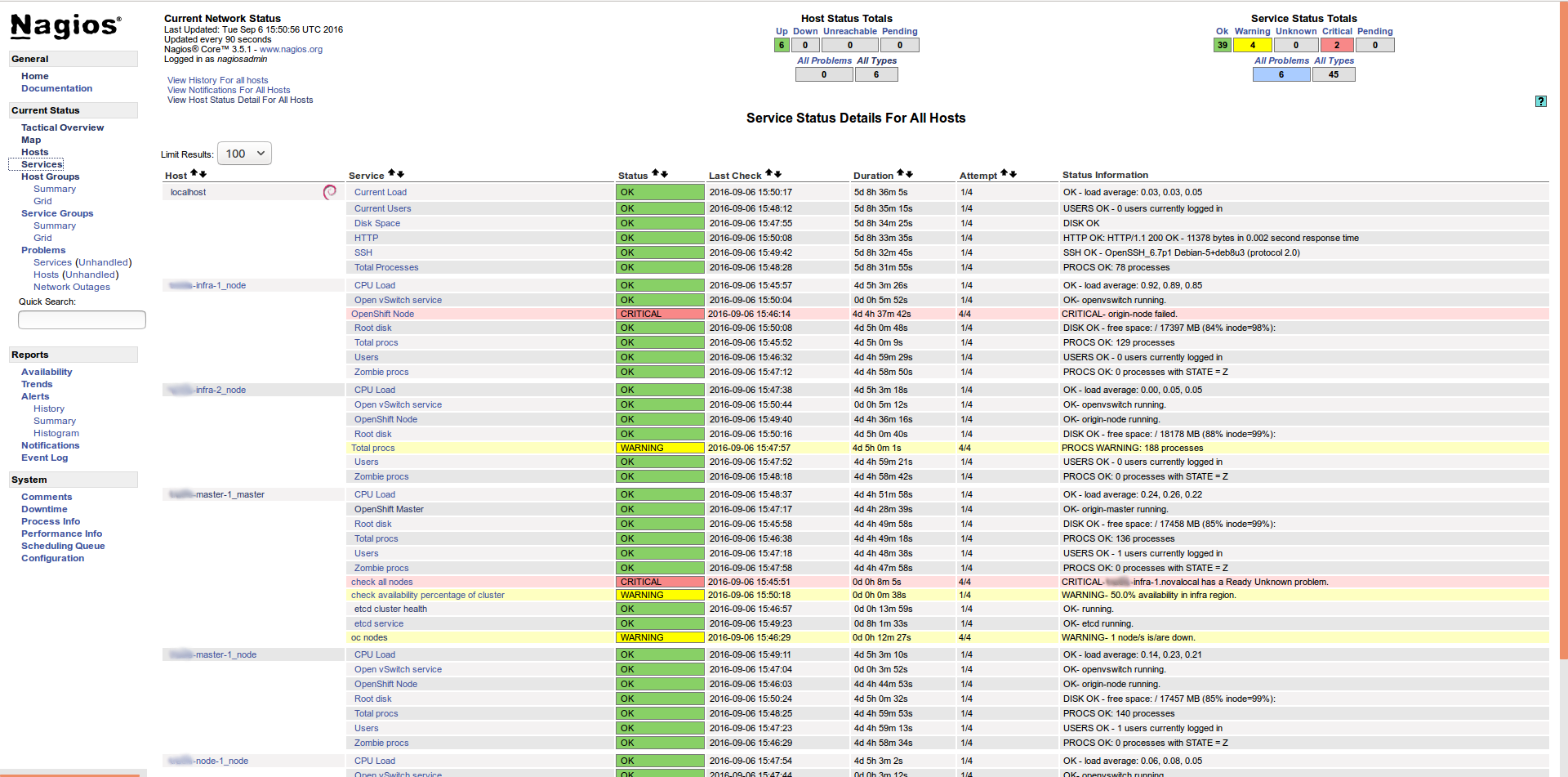Click service totals Critical count 2
1568x777 pixels.
tap(1337, 45)
